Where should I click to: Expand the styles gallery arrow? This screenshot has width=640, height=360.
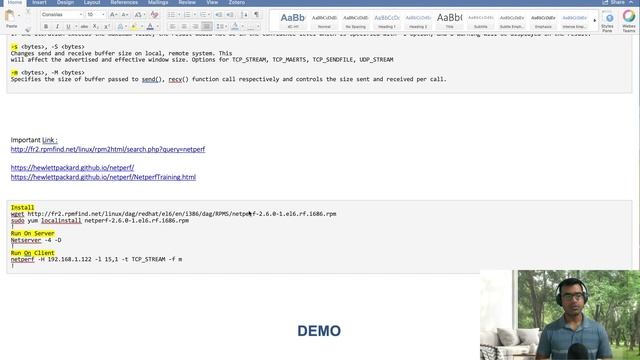tap(595, 20)
